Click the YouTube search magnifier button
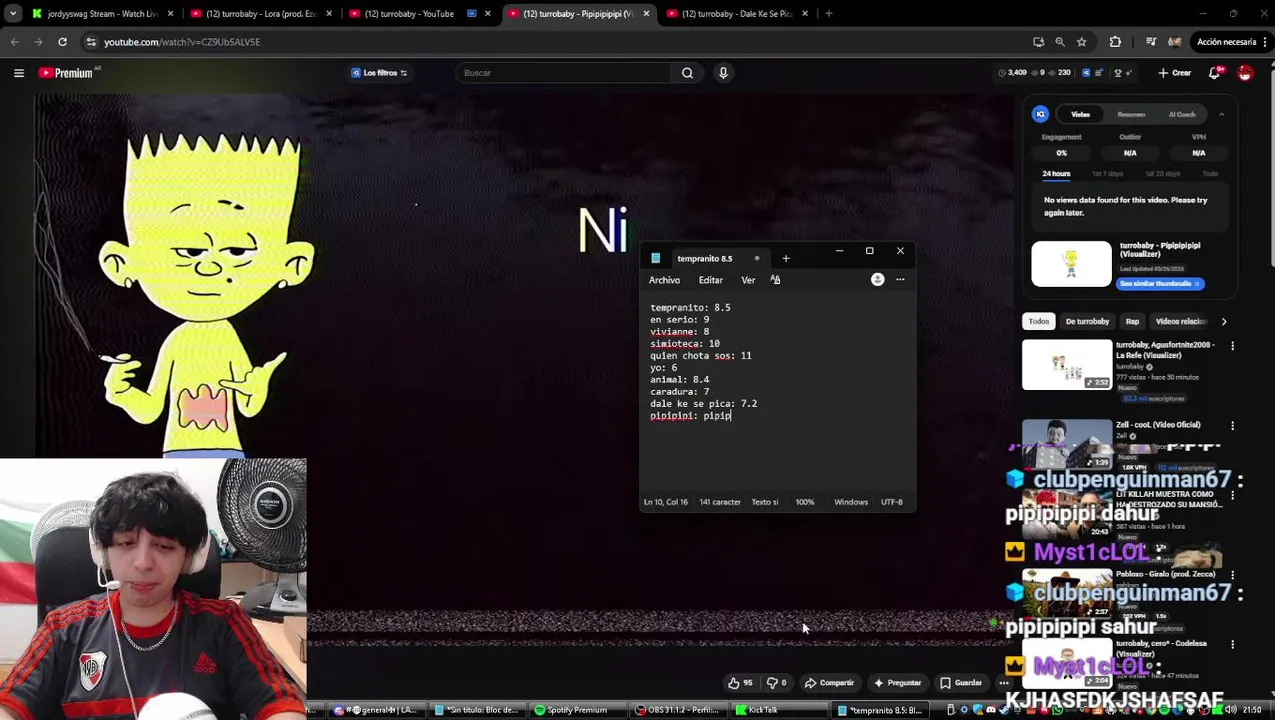 point(687,73)
